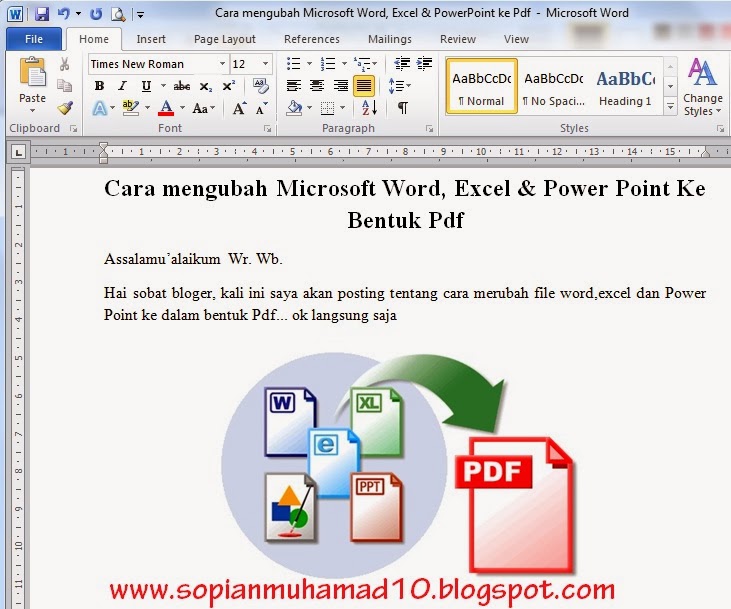
Task: Click the Shrink Font icon
Action: (262, 108)
